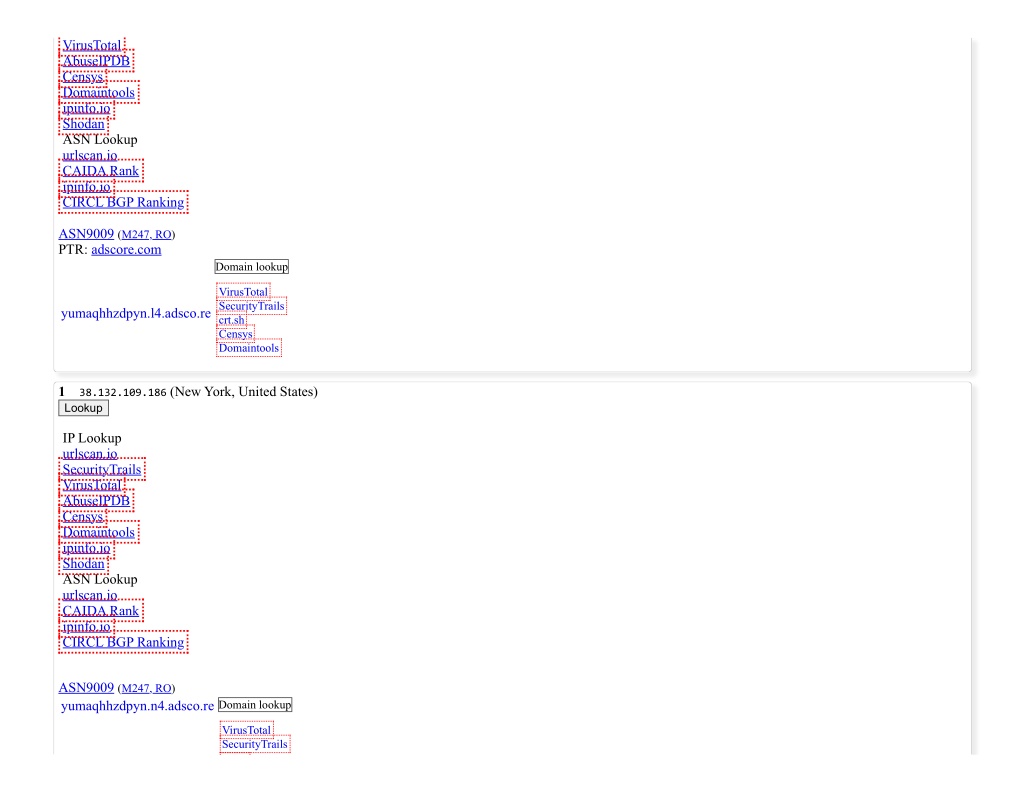The width and height of the screenshot is (1024, 791).
Task: Click "ASN Lookup" heading in 38.132.109.186 card
Action: 100,579
